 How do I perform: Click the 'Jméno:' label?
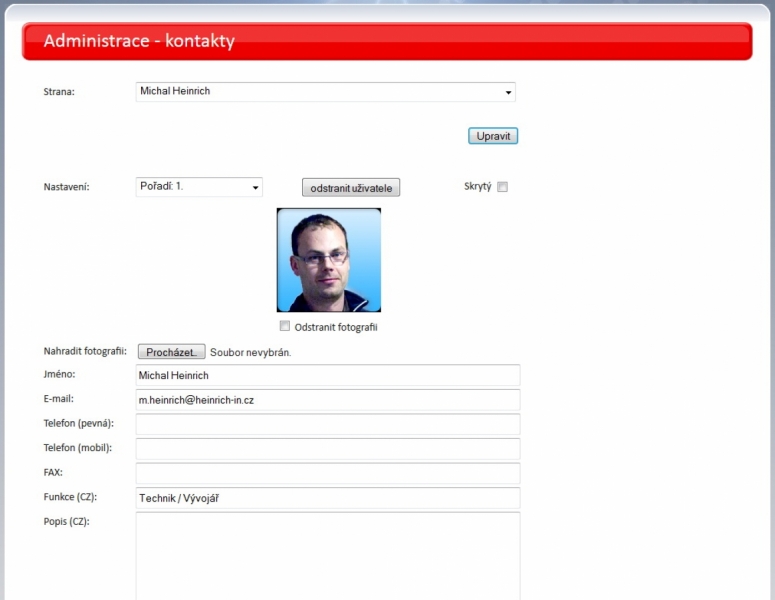[59, 374]
